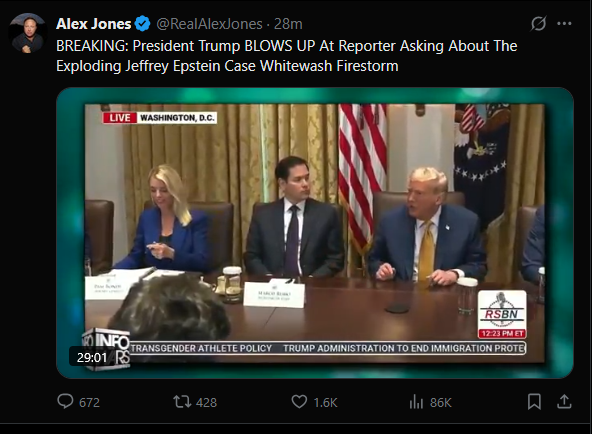This screenshot has width=592, height=434.
Task: Click the reply speech bubble icon
Action: (65, 402)
